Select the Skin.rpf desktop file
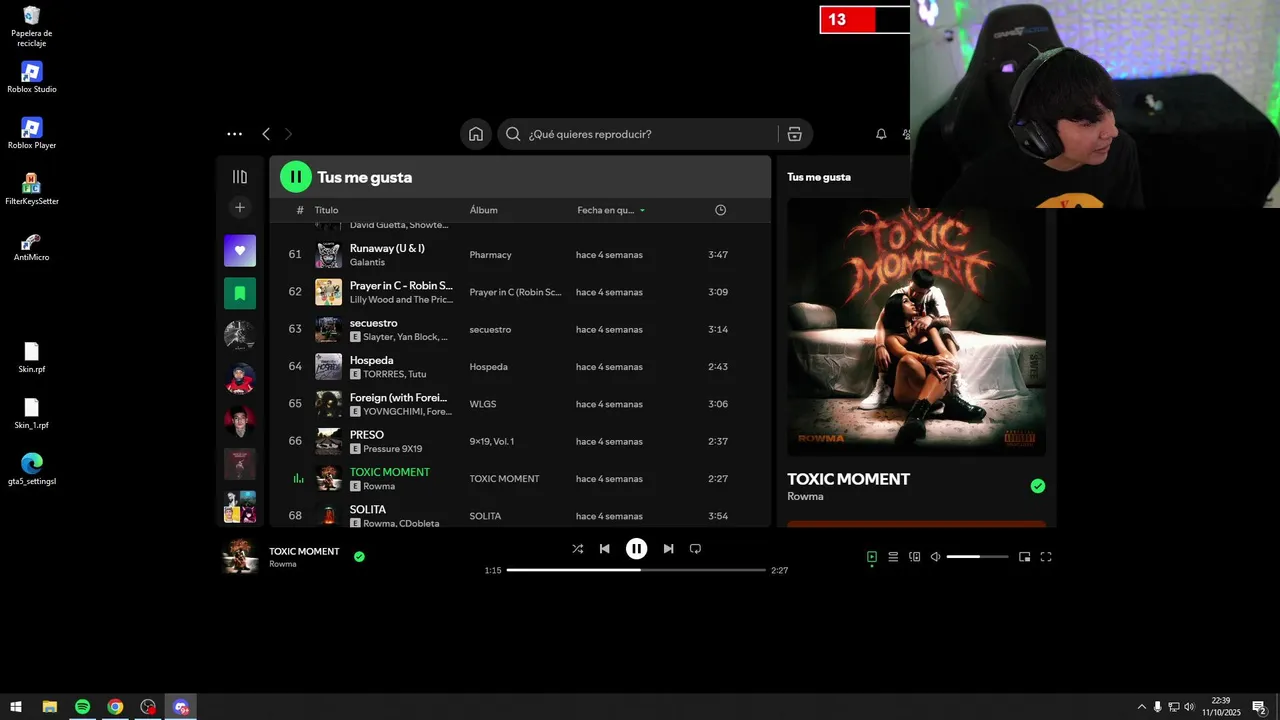The image size is (1280, 720). click(x=32, y=357)
